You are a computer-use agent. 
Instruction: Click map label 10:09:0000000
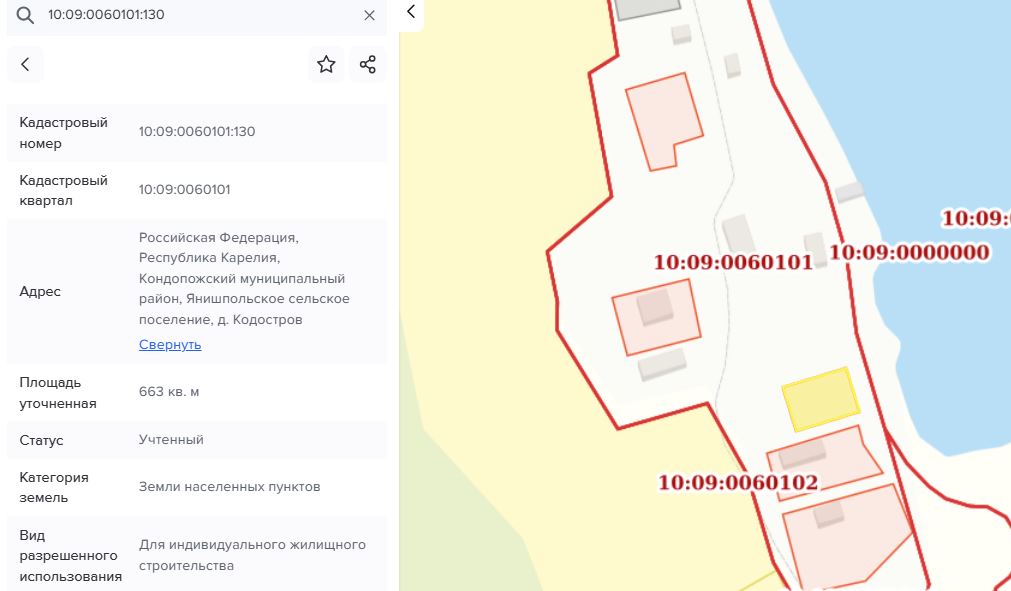click(909, 252)
